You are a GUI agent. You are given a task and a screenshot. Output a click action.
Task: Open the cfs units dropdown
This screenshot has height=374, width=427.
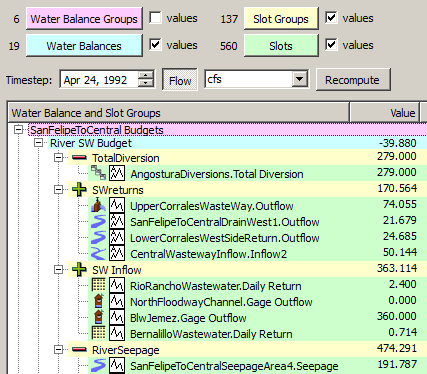[x=299, y=79]
